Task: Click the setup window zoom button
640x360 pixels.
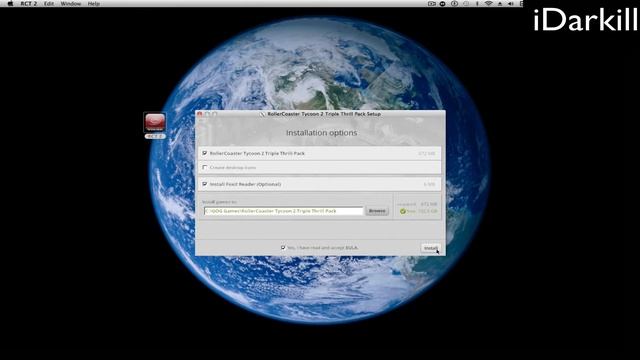Action: pyautogui.click(x=214, y=114)
